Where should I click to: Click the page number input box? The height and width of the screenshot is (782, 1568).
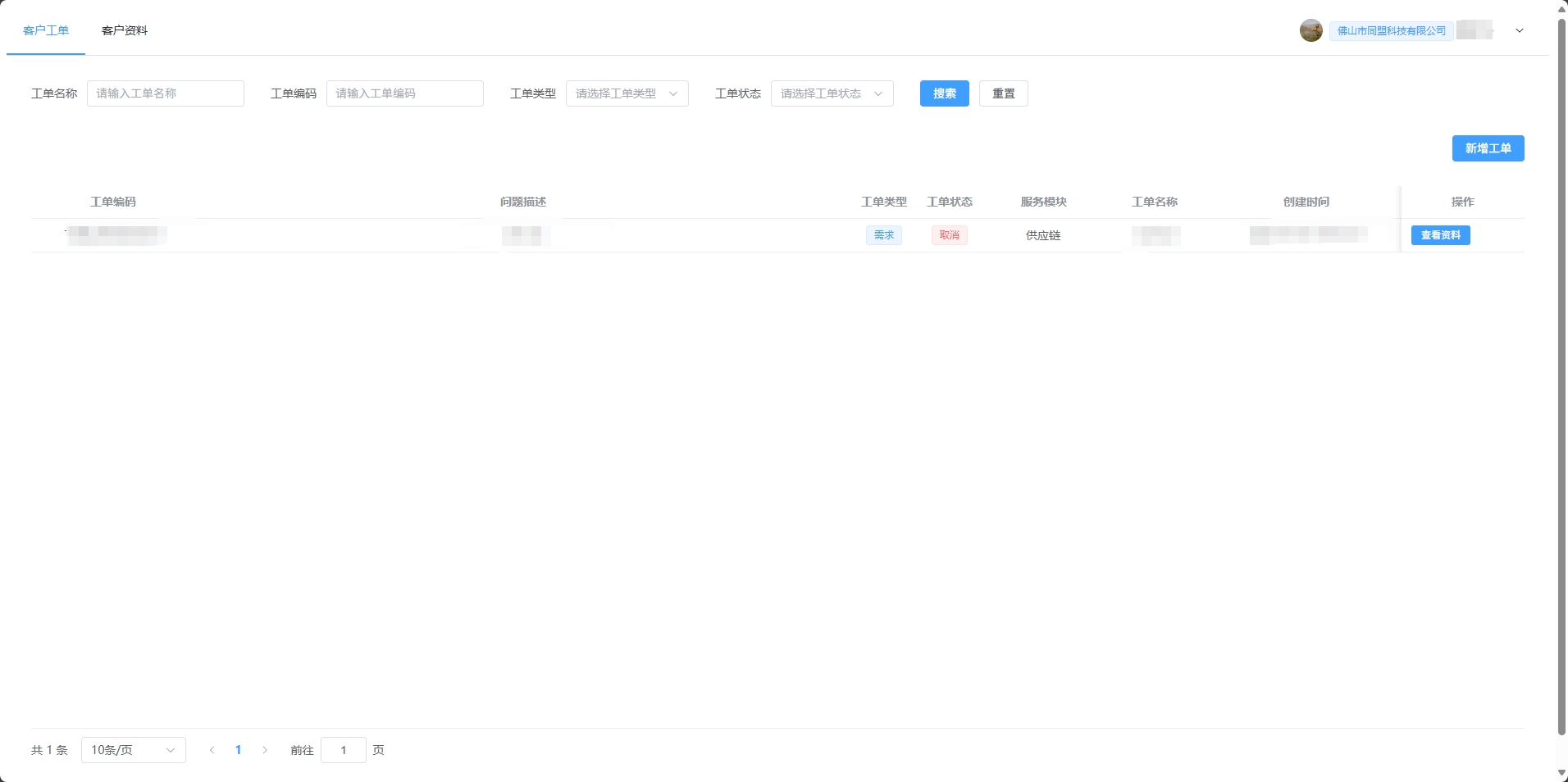(x=344, y=750)
